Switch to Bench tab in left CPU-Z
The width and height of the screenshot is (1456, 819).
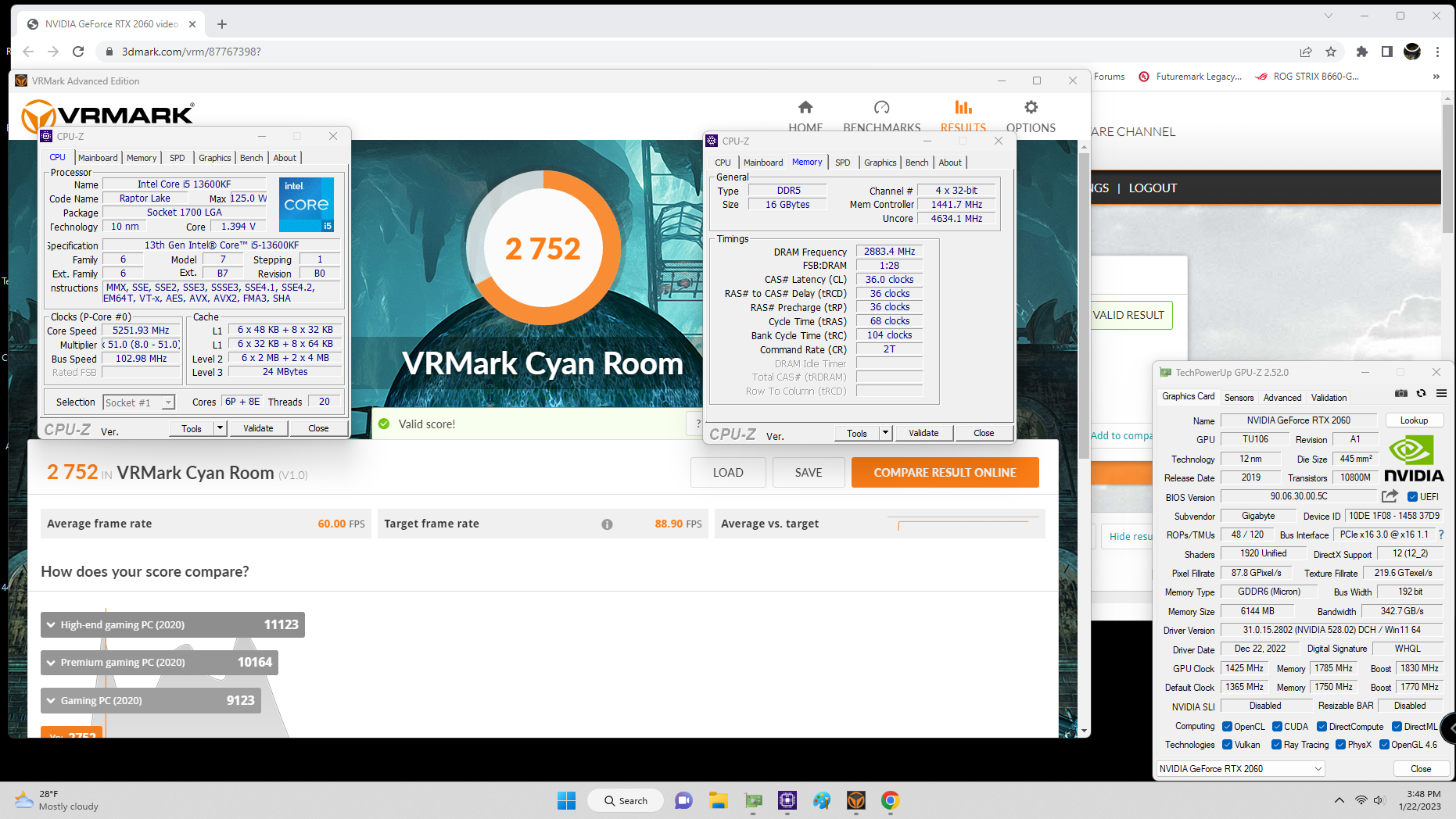tap(251, 158)
